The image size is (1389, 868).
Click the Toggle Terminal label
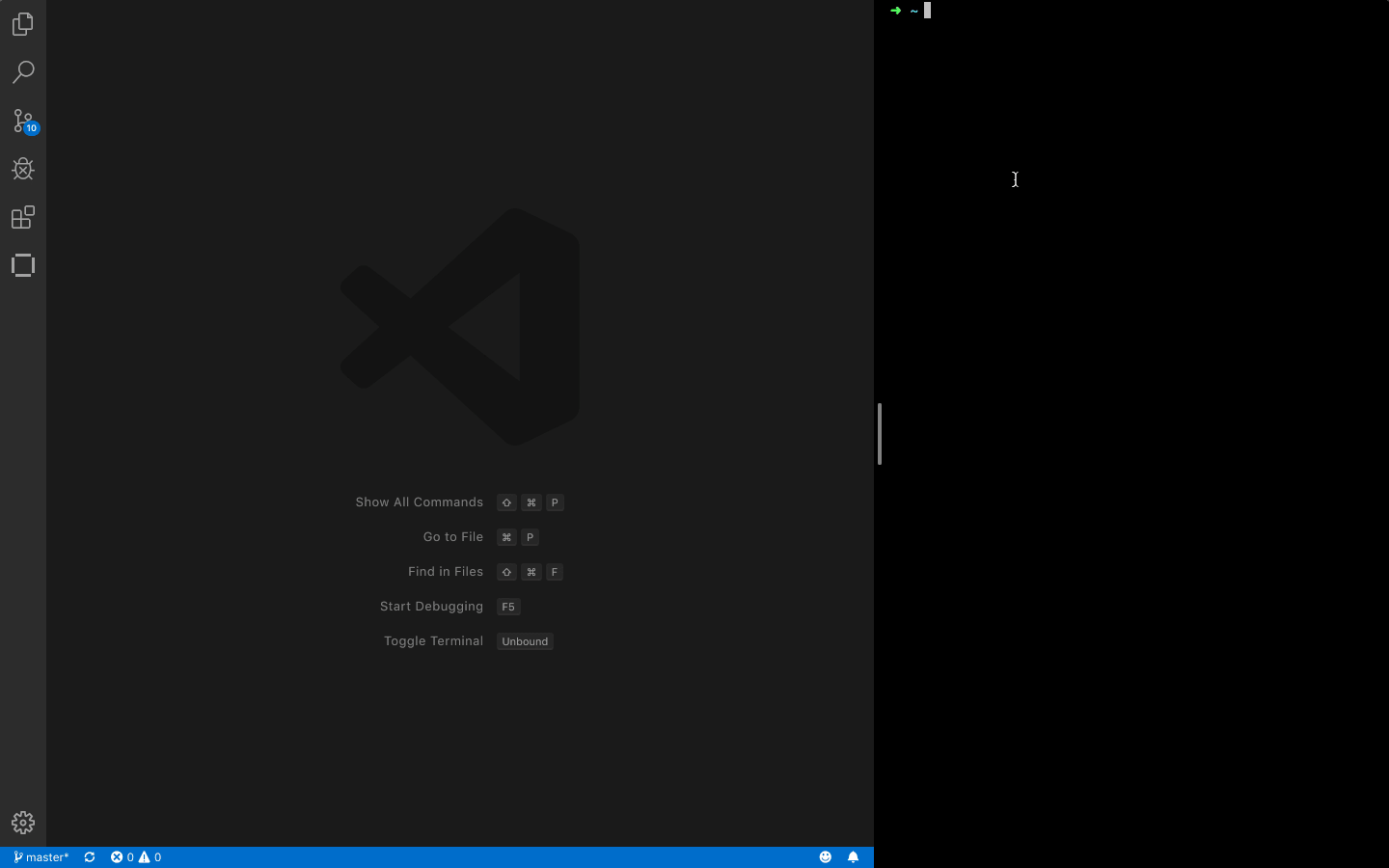[433, 641]
